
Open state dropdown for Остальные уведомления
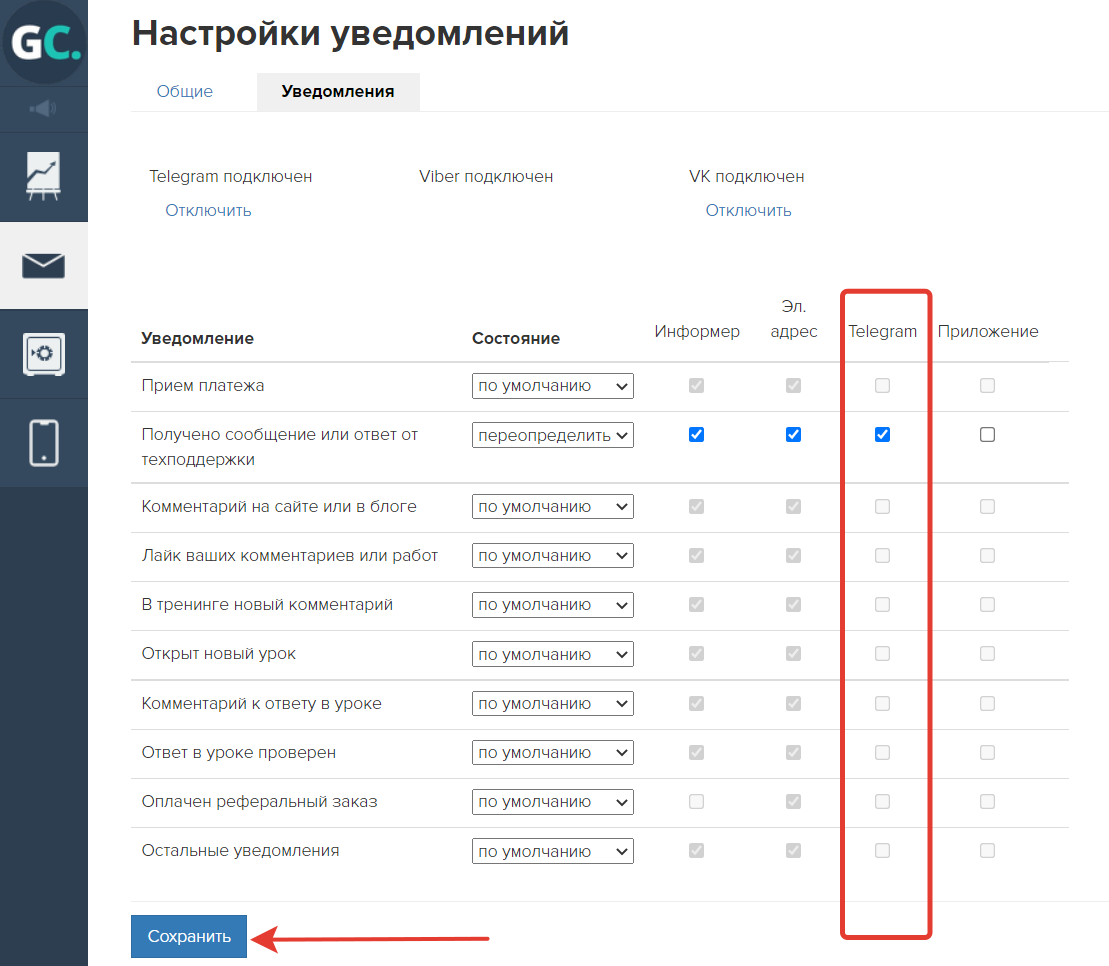[552, 851]
